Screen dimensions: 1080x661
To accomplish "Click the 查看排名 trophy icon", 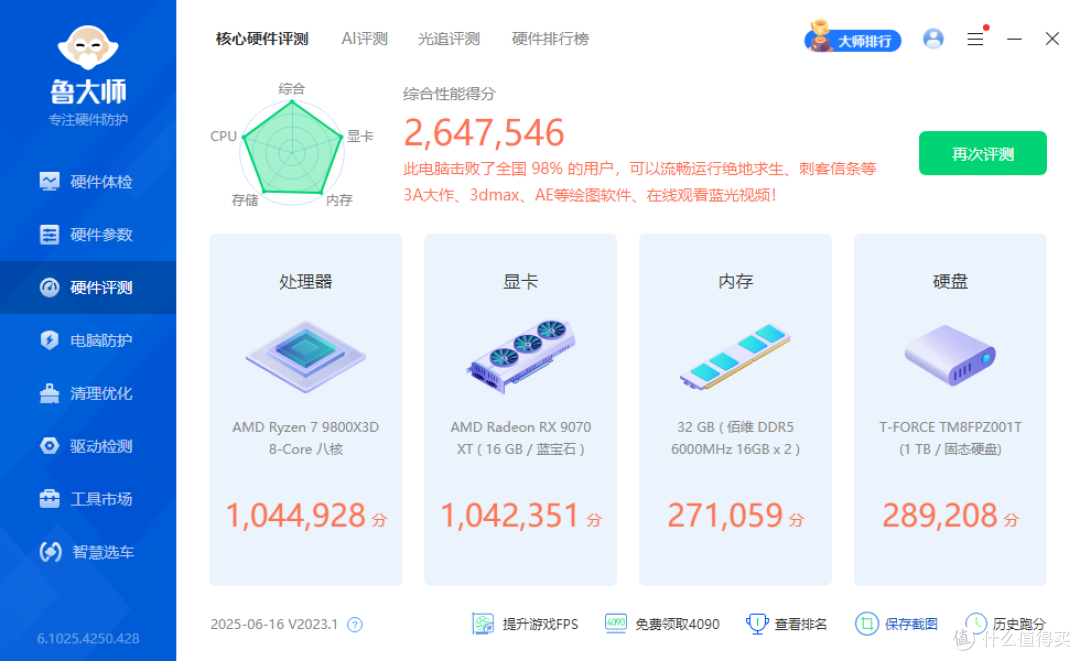I will coord(757,624).
